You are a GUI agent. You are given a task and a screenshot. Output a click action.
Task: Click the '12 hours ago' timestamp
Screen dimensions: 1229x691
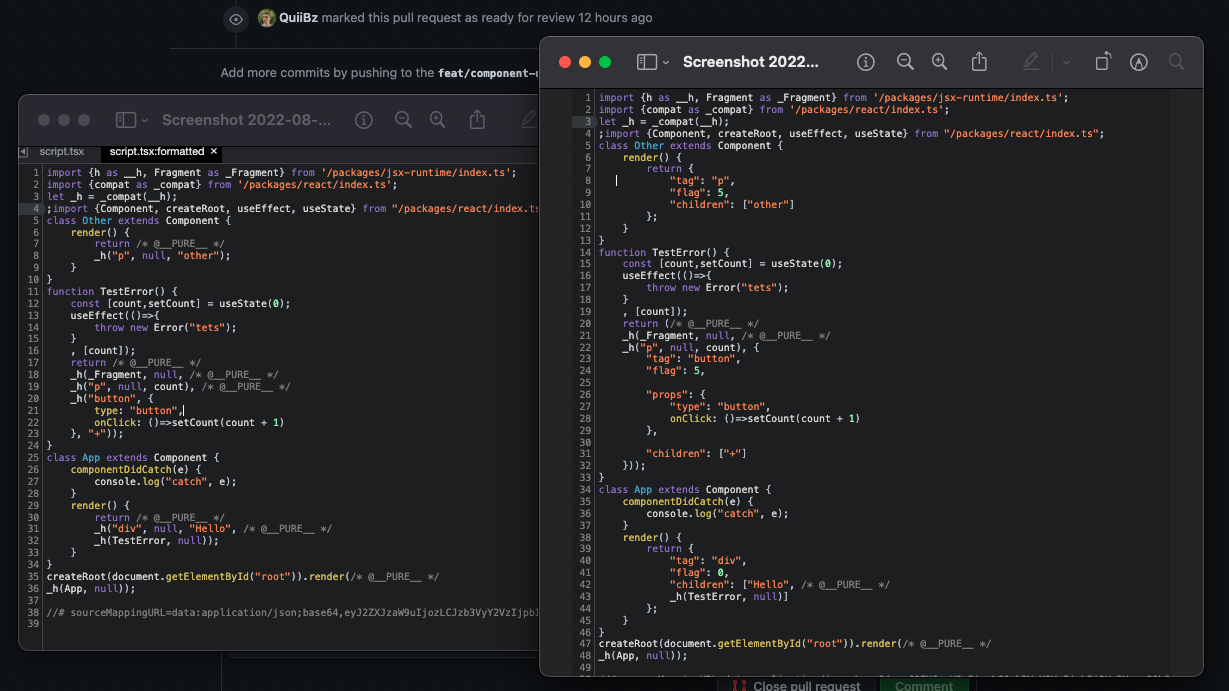[615, 18]
